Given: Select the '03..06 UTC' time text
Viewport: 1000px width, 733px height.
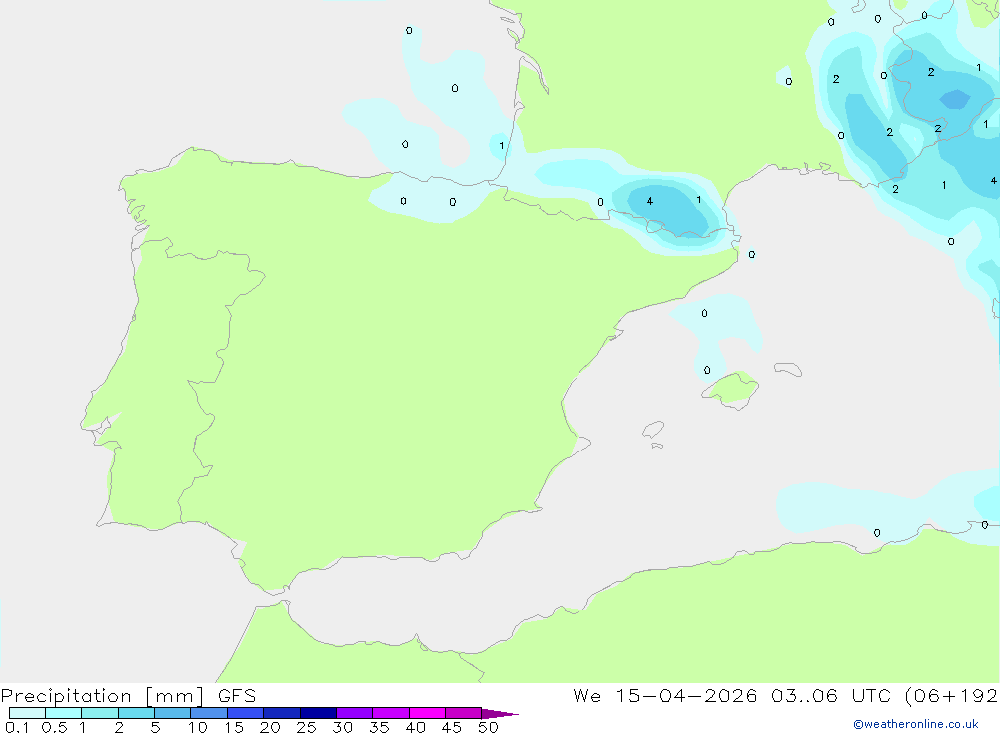Looking at the screenshot, I should pos(830,696).
